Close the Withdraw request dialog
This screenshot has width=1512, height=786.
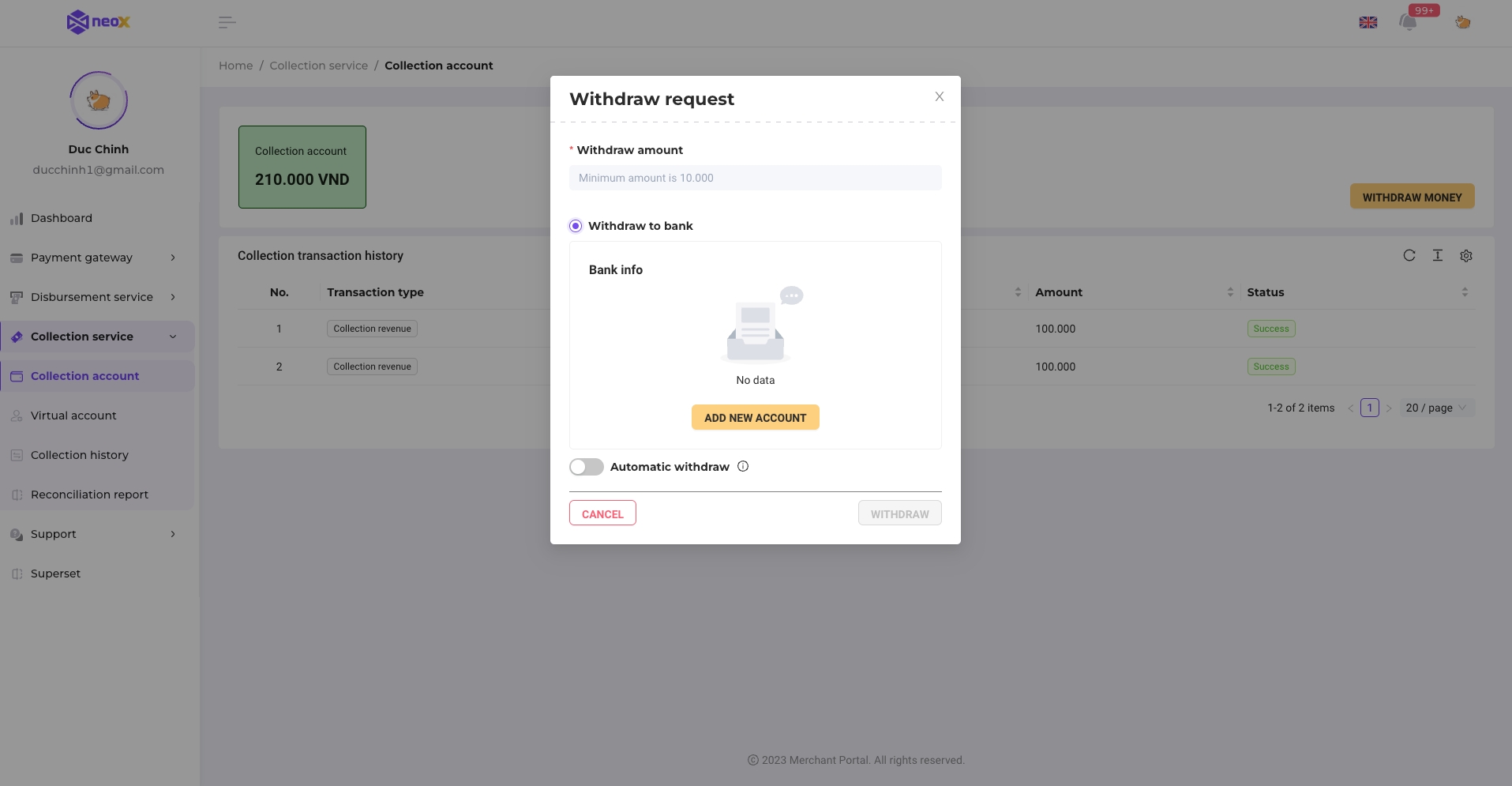pyautogui.click(x=939, y=96)
